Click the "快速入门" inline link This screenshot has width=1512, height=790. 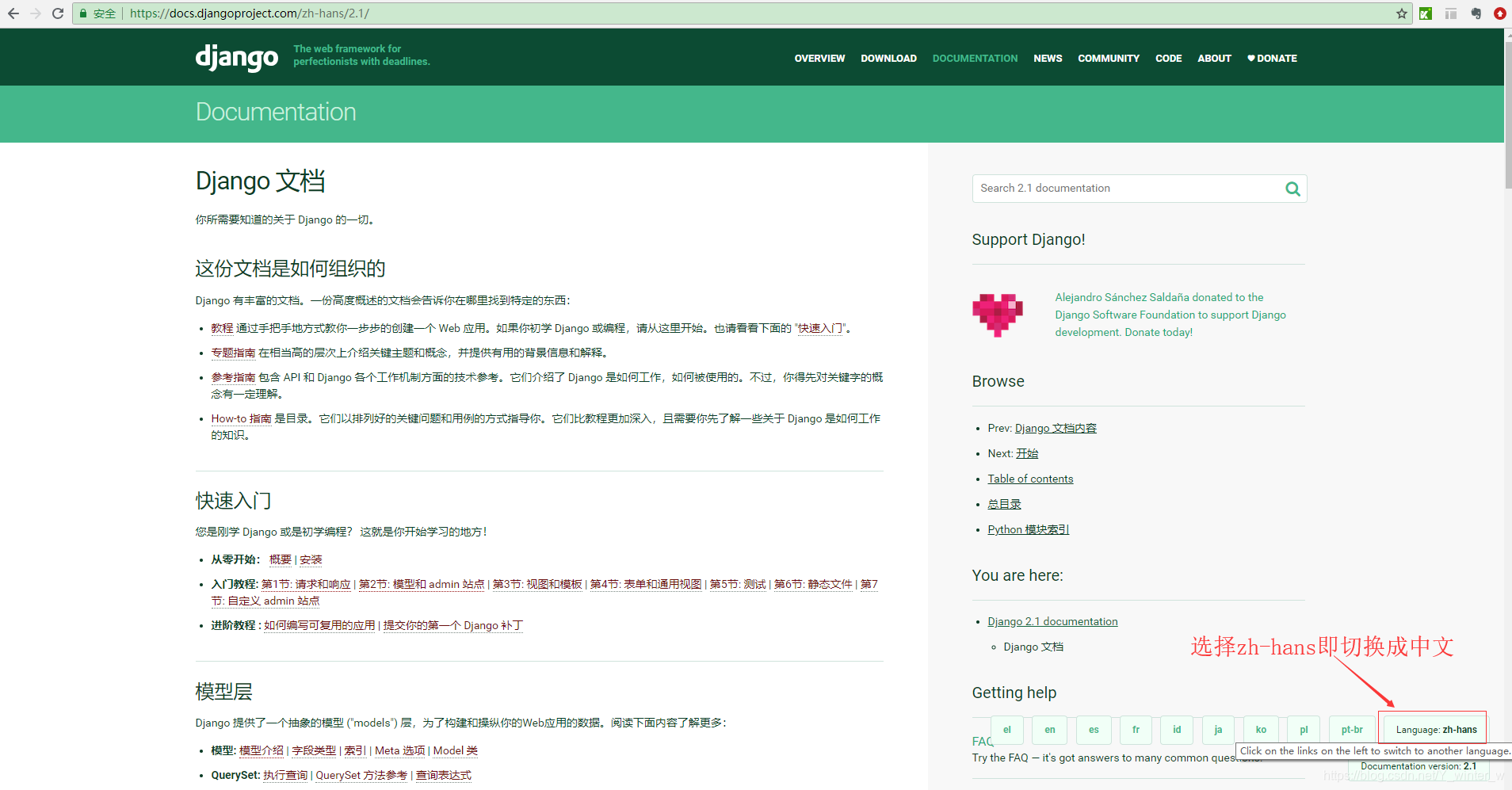tap(820, 328)
